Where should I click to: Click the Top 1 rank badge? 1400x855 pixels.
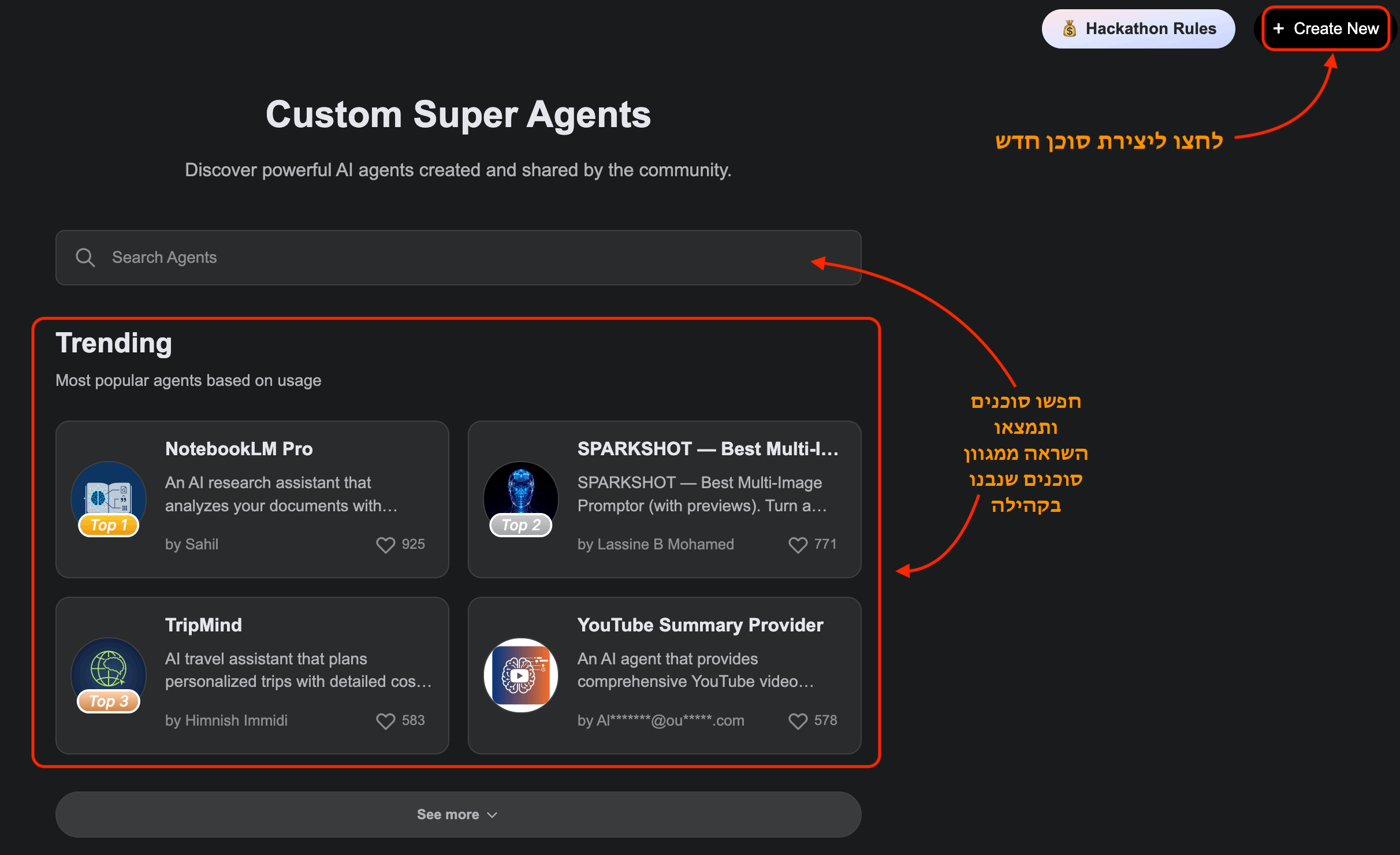[109, 525]
